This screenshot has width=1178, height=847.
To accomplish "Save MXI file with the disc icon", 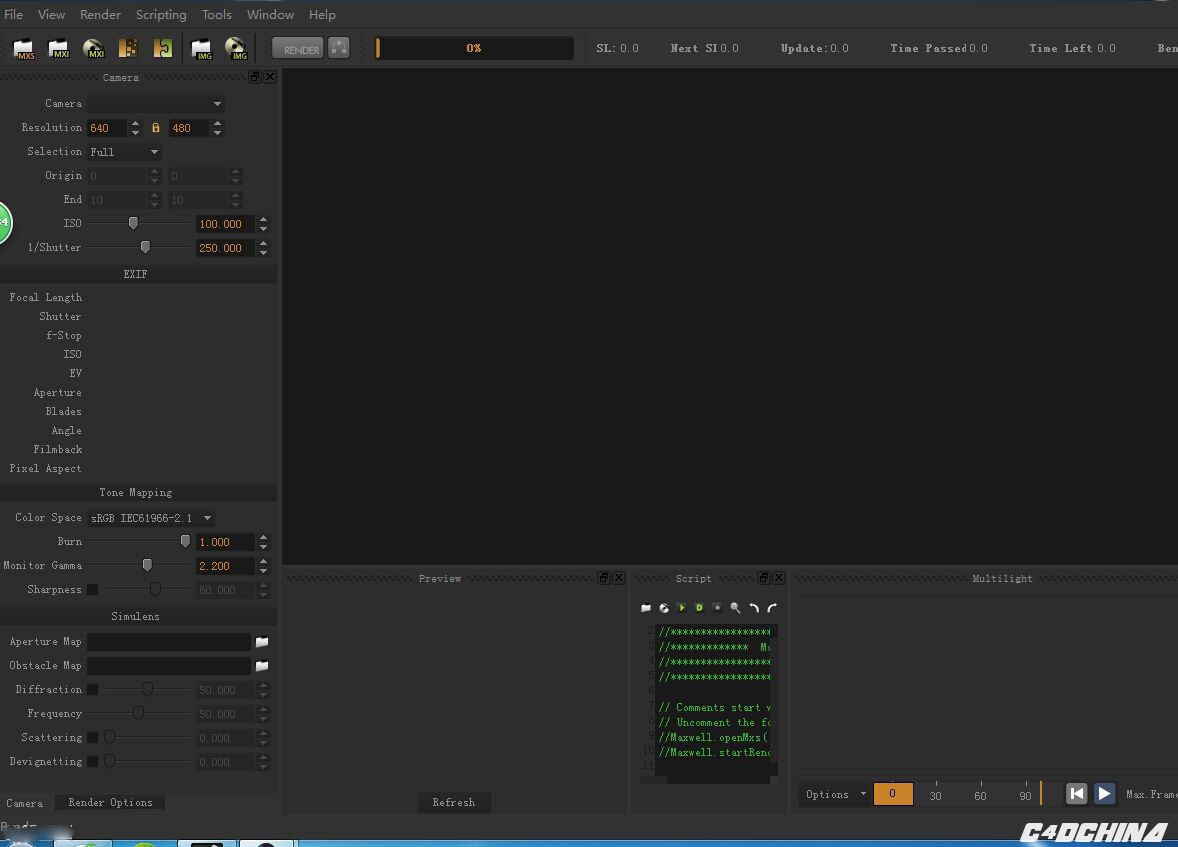I will (x=93, y=49).
